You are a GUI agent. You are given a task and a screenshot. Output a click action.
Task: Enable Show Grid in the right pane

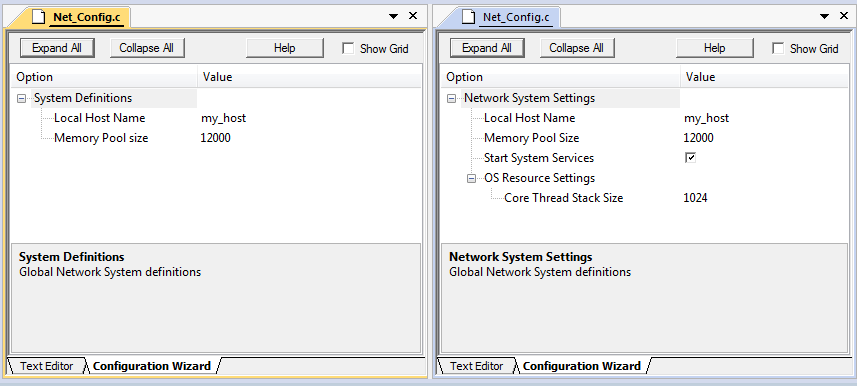[x=778, y=48]
